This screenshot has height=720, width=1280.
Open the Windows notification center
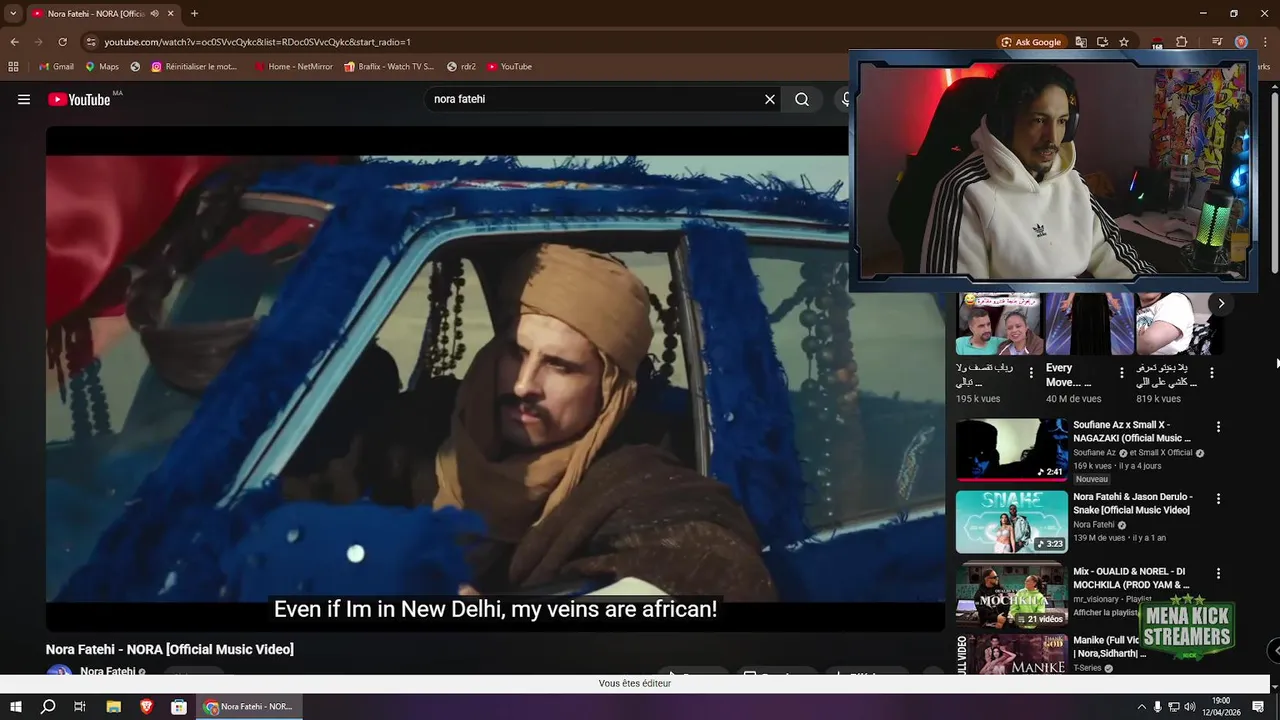coord(1258,707)
